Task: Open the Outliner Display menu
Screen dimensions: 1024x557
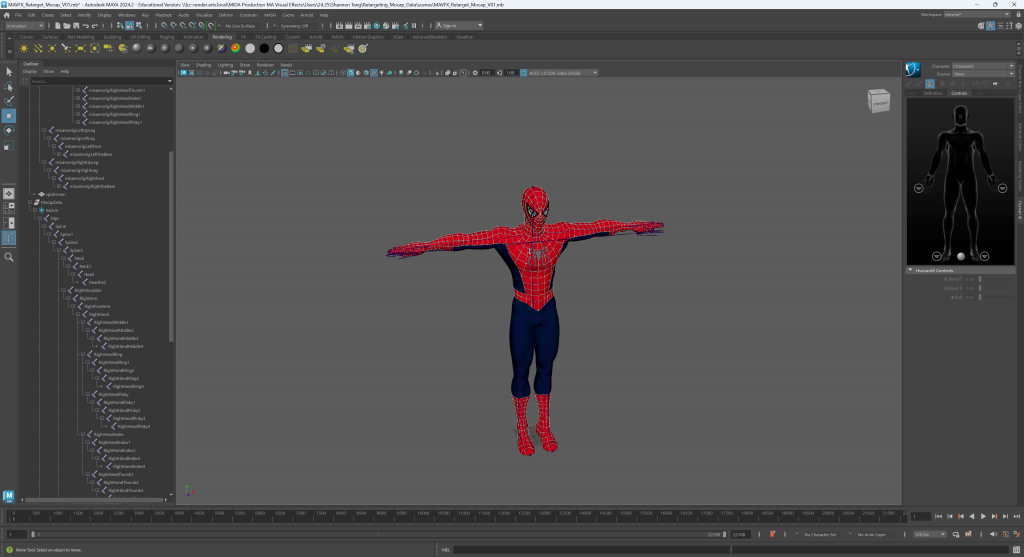Action: pyautogui.click(x=30, y=72)
